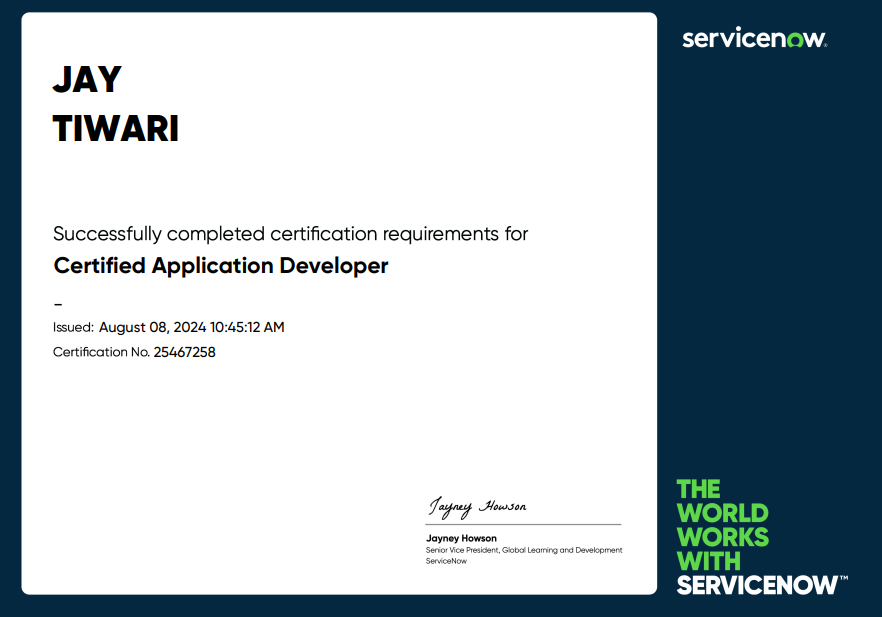Select certification number "25467258"
The height and width of the screenshot is (617, 882).
[x=184, y=352]
